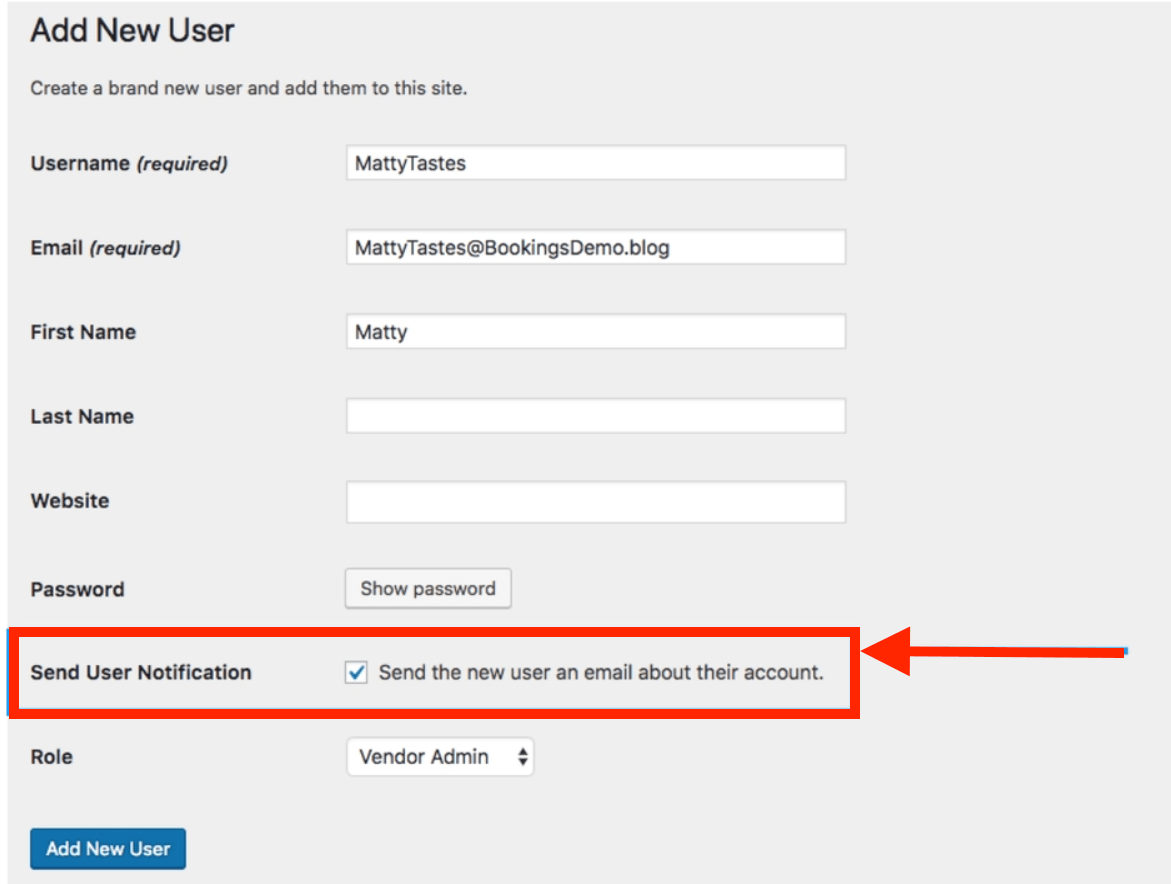
Task: Click the Username input field containing MattyTastes
Action: [595, 163]
